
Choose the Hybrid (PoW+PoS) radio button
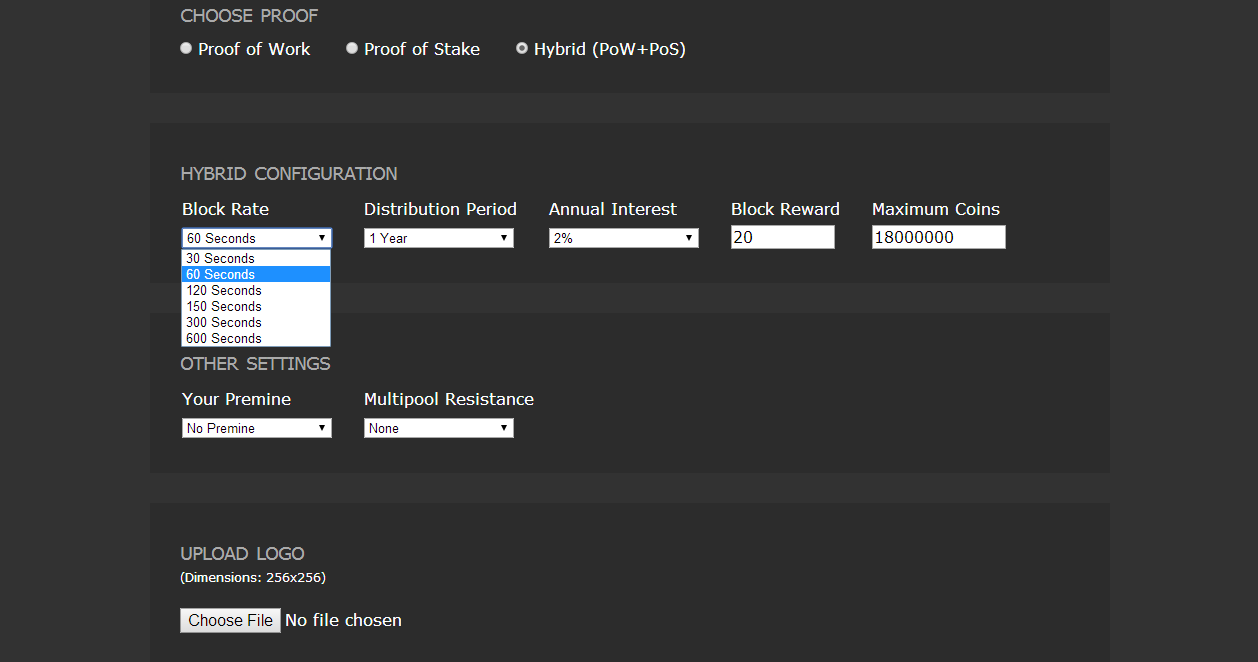click(x=522, y=49)
